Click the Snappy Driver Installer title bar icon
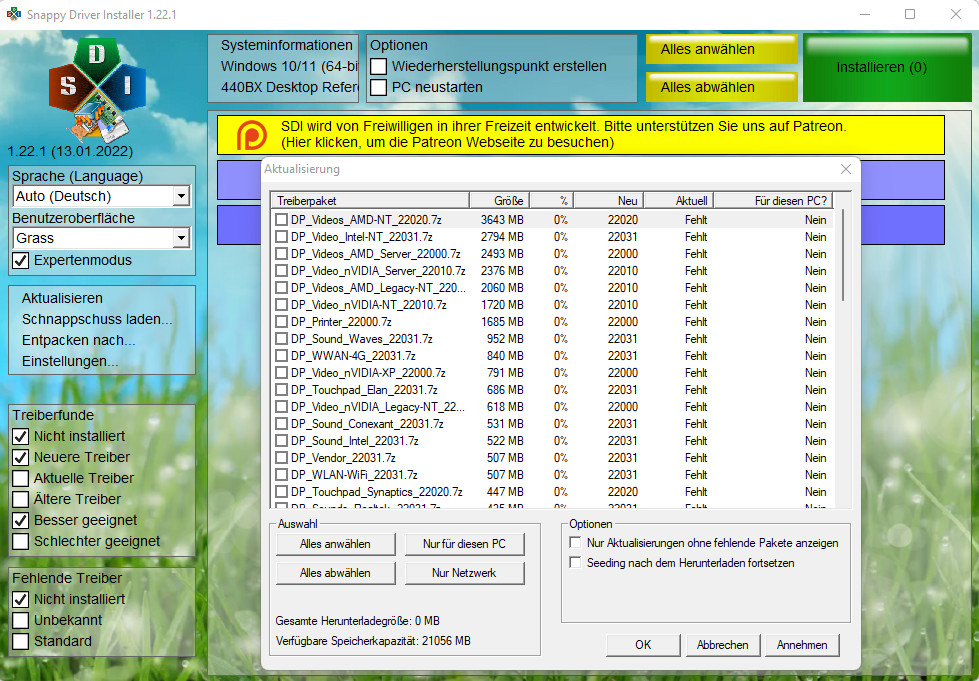Screen dimensions: 979x681 click(x=12, y=14)
